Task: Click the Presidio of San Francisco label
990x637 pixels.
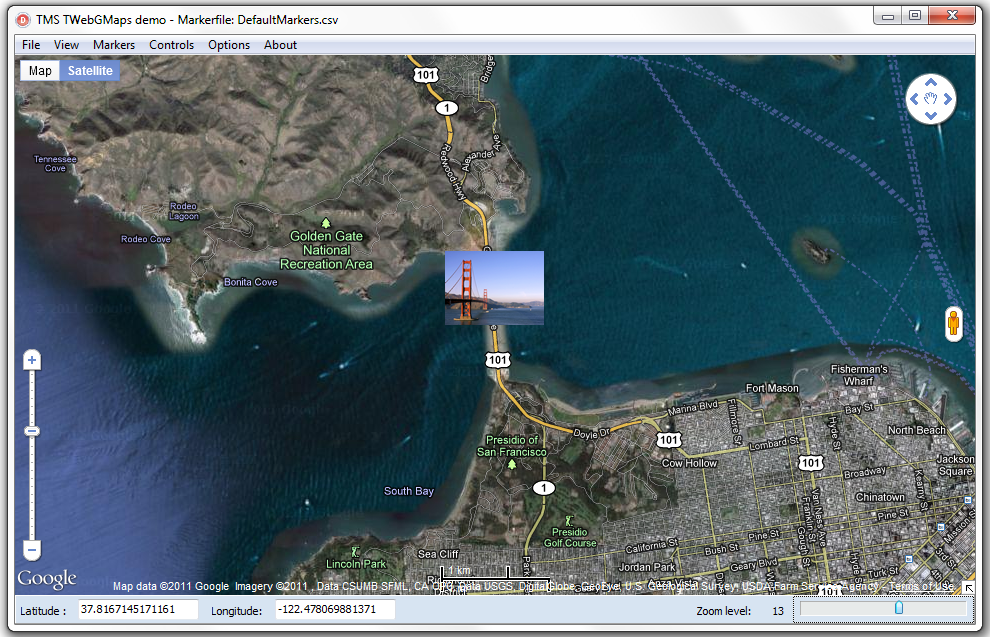Action: pos(512,446)
